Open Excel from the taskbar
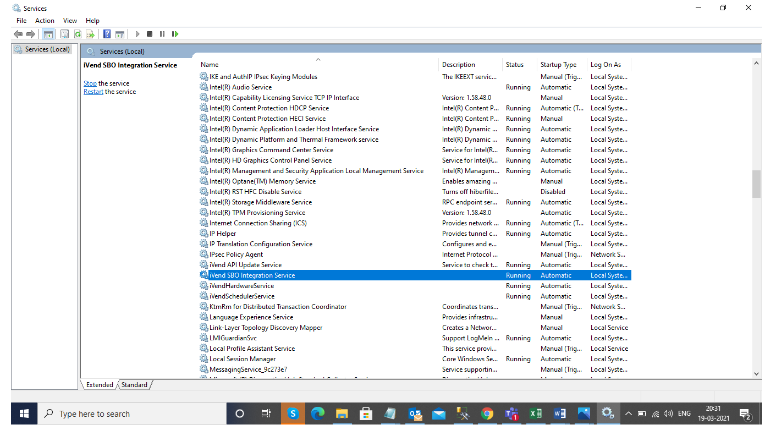 pyautogui.click(x=536, y=414)
